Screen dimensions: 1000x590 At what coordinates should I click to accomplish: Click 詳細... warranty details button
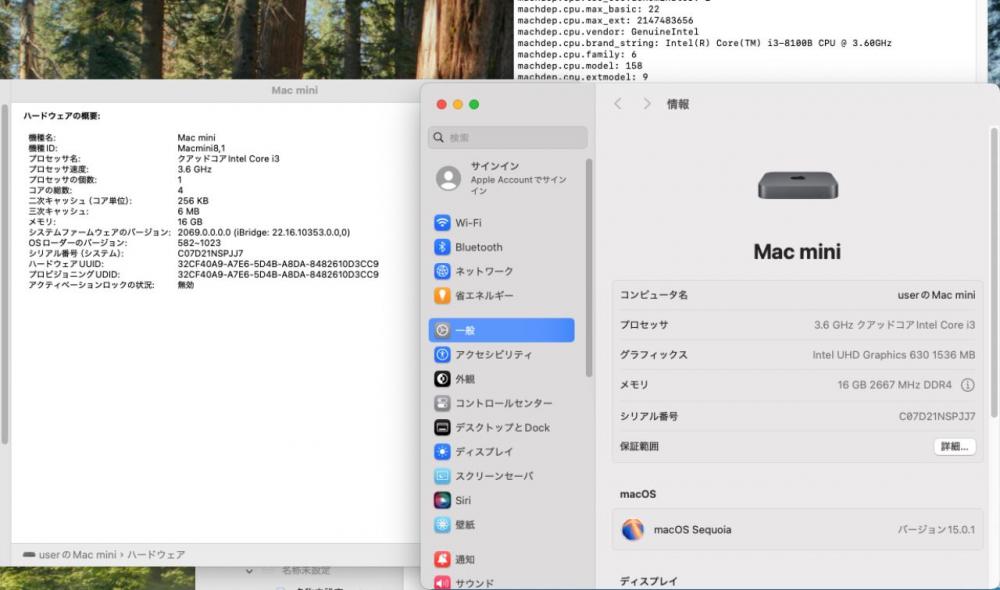tap(955, 446)
